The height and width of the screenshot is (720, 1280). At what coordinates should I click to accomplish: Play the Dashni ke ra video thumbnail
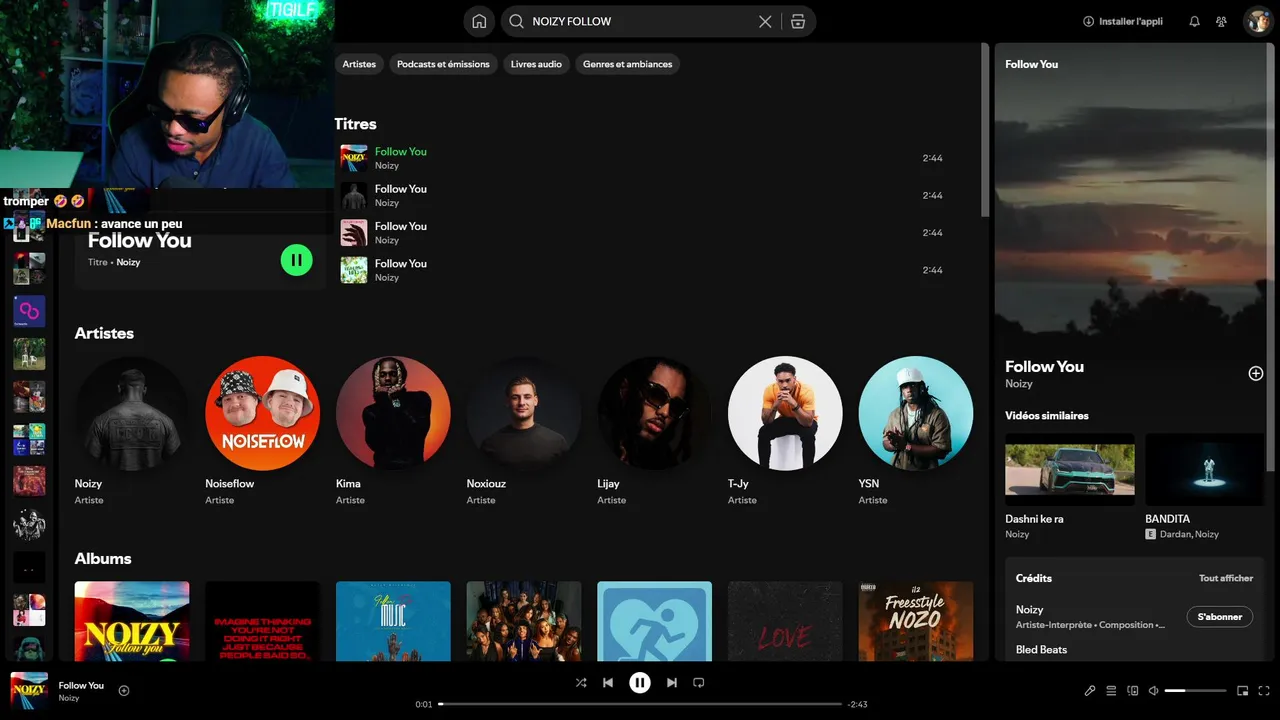click(1070, 469)
